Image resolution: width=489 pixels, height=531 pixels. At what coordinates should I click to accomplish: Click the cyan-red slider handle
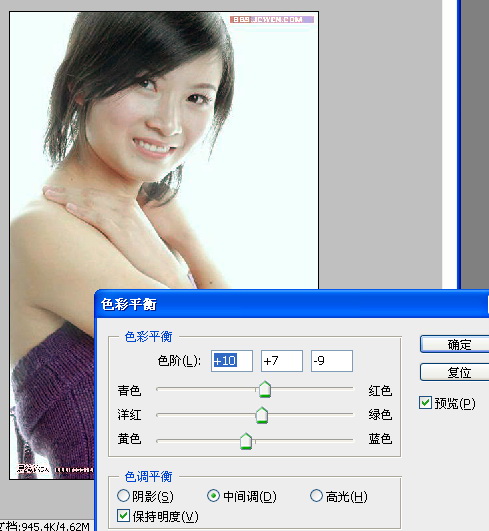pyautogui.click(x=265, y=389)
